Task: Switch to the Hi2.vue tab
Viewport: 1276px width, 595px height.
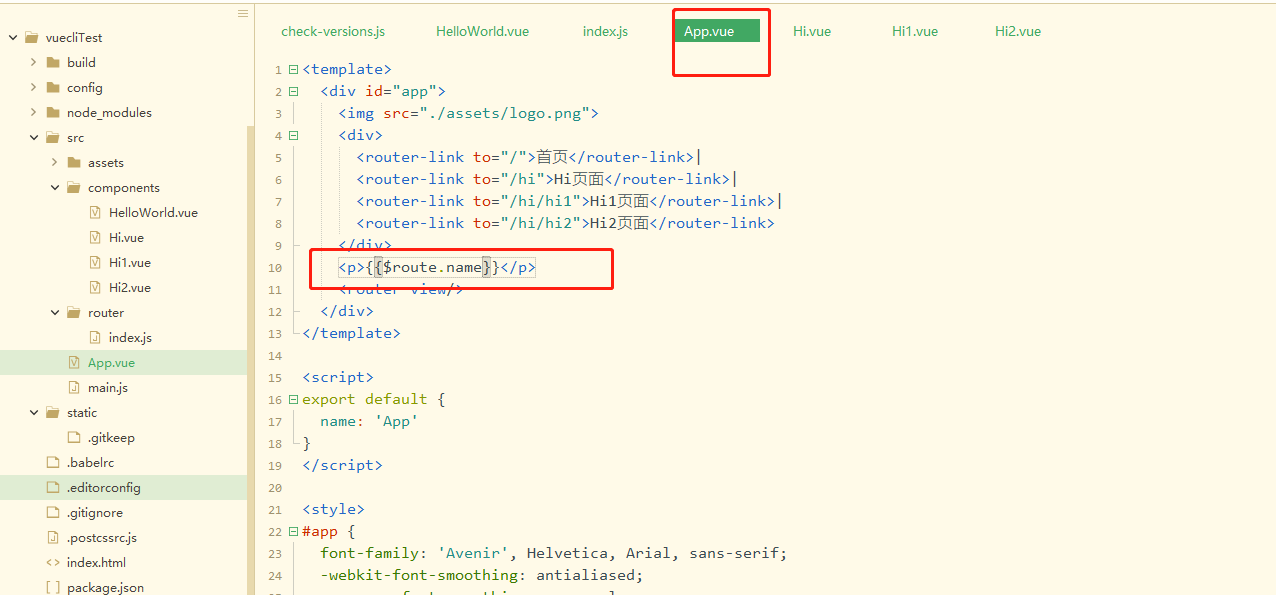Action: tap(1018, 31)
